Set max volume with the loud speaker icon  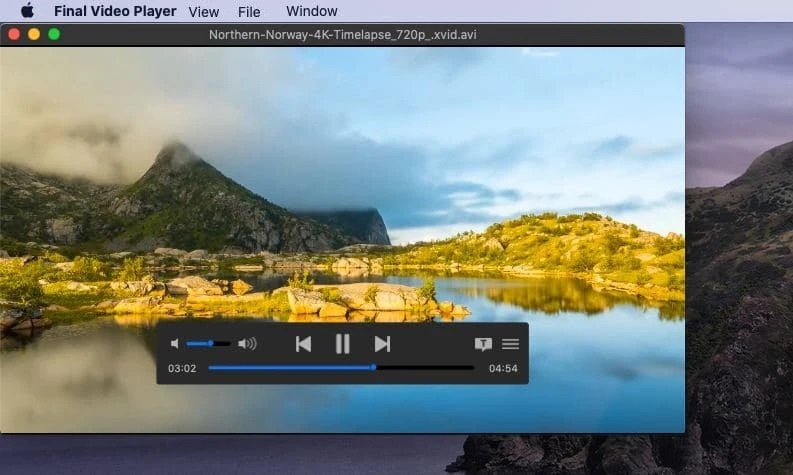[247, 344]
